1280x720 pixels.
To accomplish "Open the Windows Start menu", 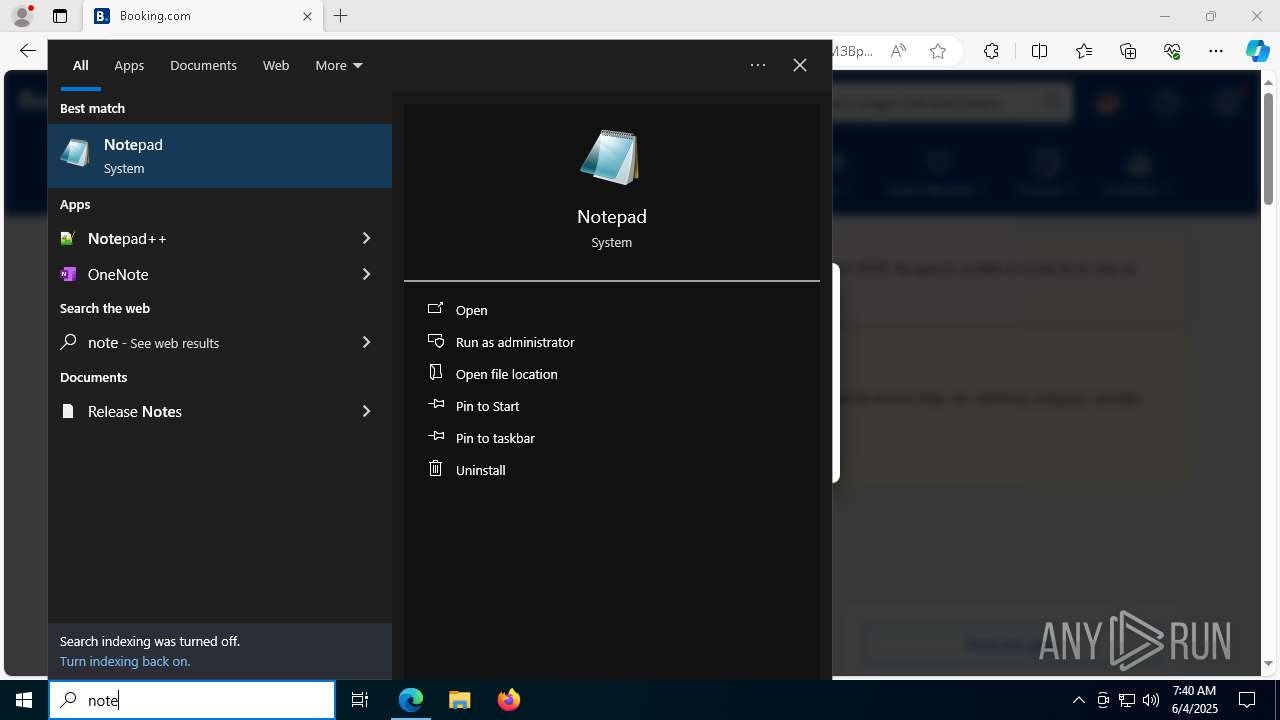I will tap(24, 700).
